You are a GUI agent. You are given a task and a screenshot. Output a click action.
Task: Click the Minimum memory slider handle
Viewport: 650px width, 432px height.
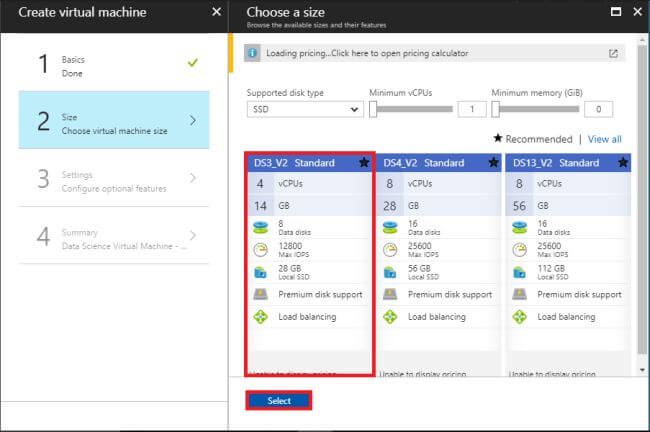[x=496, y=109]
